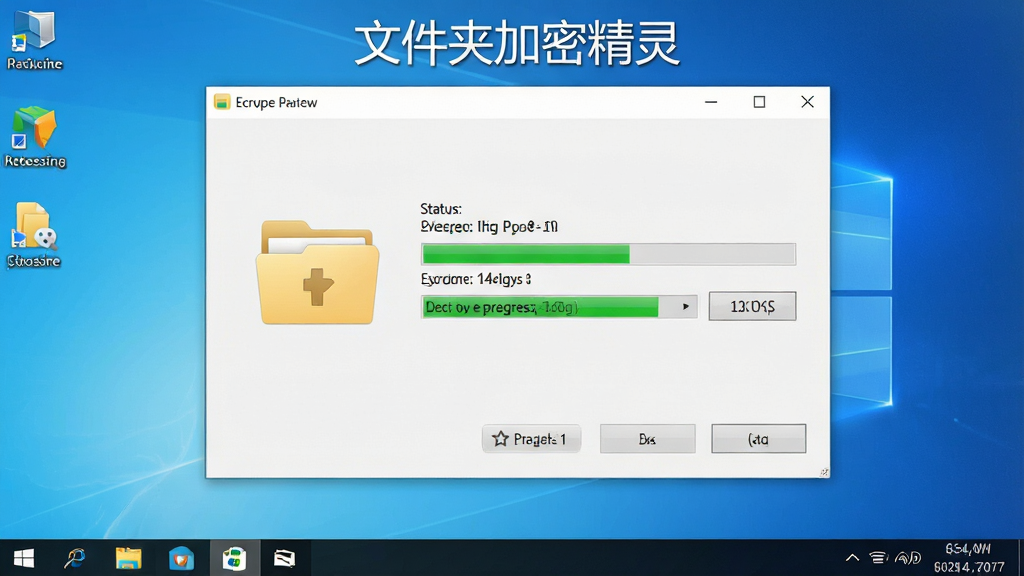Screen dimensions: 1024x576
Task: Select the active green app taskbar icon
Action: pyautogui.click(x=234, y=558)
